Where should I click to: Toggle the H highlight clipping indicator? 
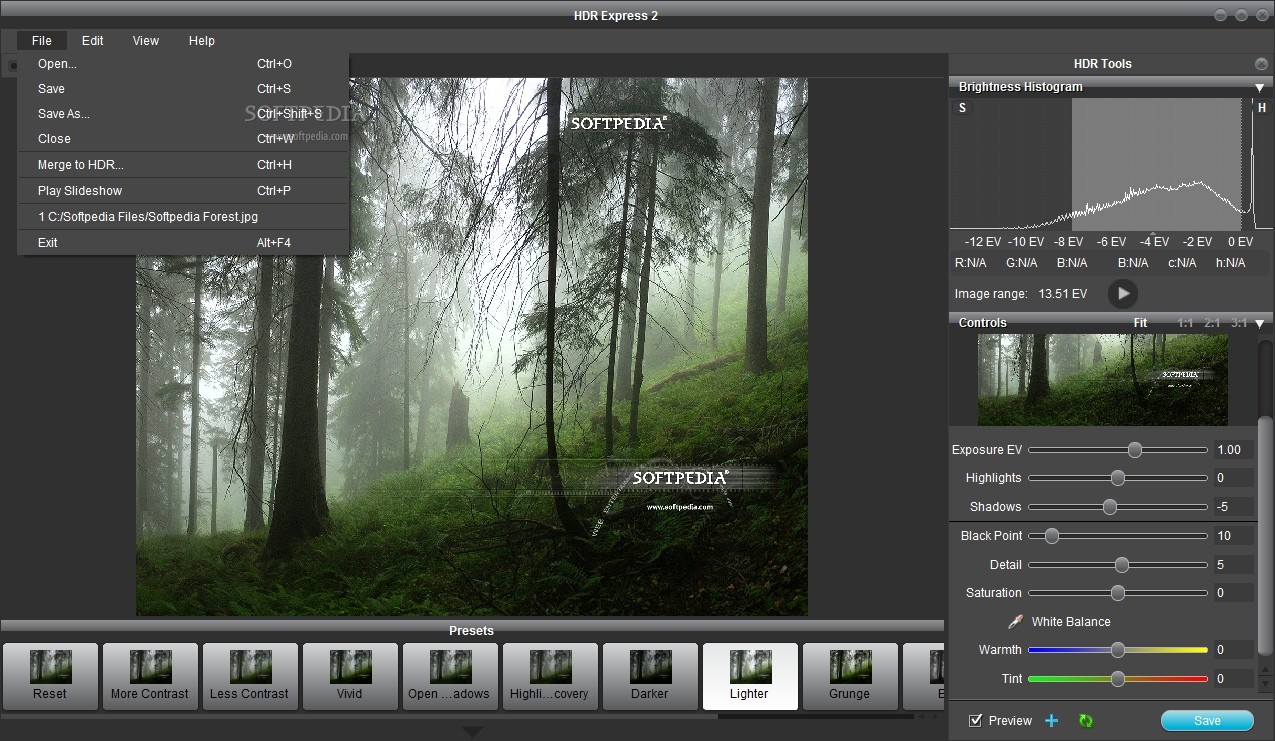(1261, 108)
